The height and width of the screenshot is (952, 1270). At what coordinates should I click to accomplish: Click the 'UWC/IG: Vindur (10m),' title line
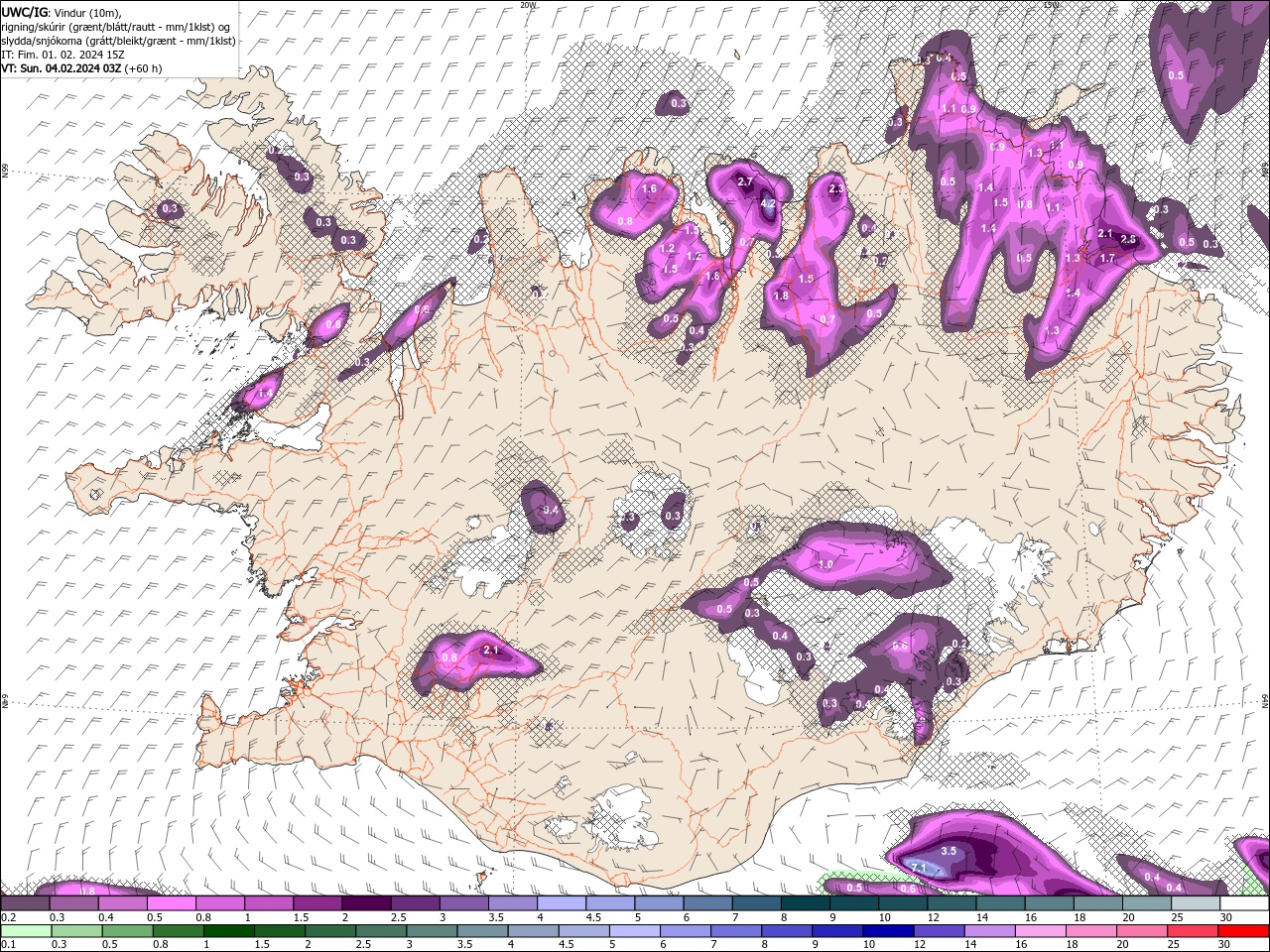[61, 11]
